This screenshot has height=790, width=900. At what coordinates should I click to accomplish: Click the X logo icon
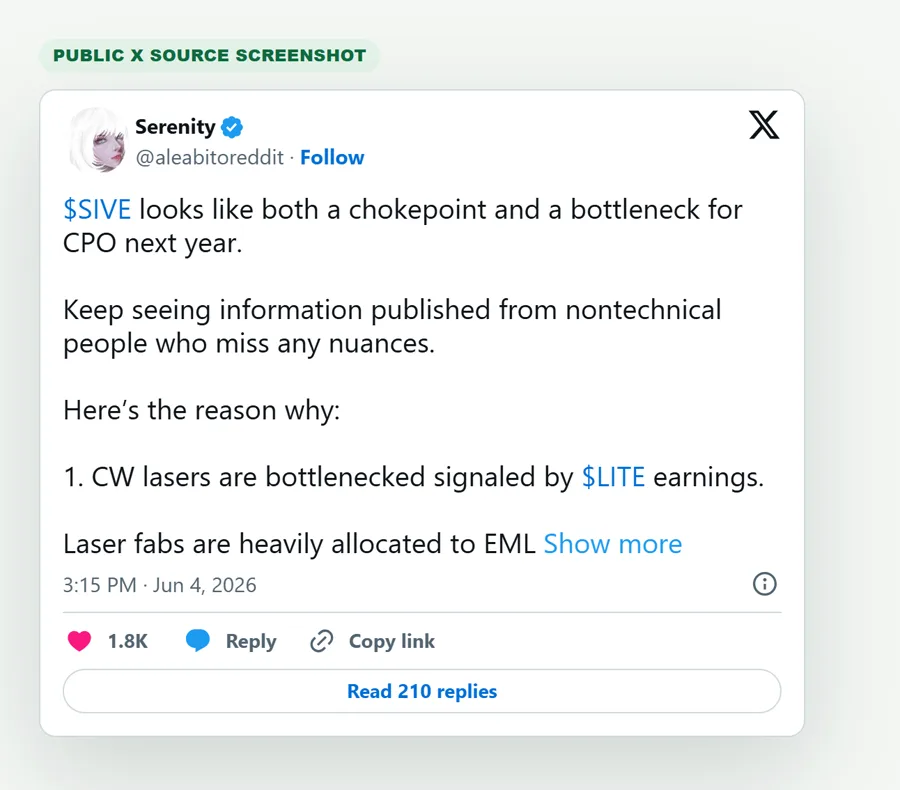click(764, 125)
